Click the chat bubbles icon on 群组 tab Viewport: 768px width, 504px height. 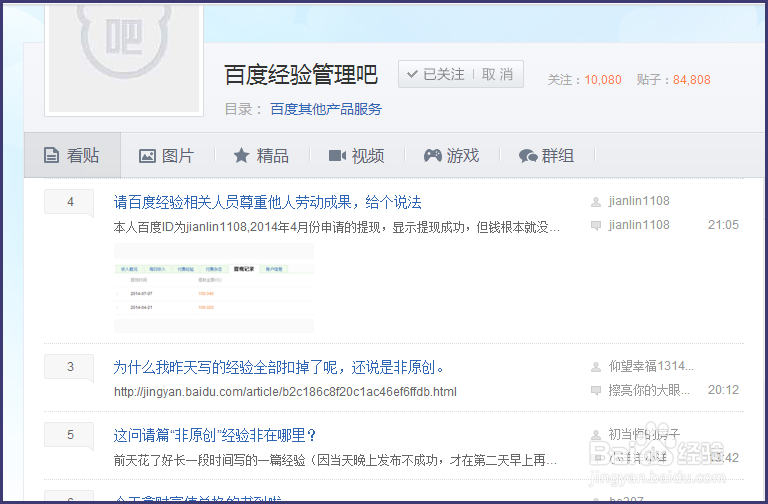pos(528,156)
